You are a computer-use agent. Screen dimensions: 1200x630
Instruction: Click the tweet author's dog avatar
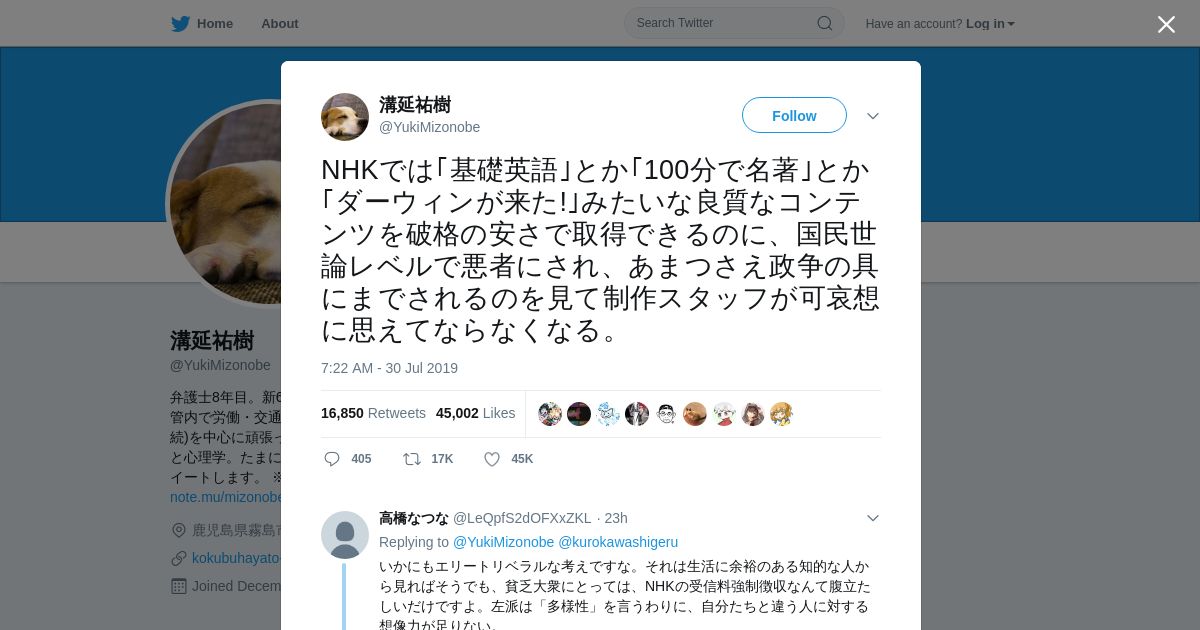tap(345, 117)
